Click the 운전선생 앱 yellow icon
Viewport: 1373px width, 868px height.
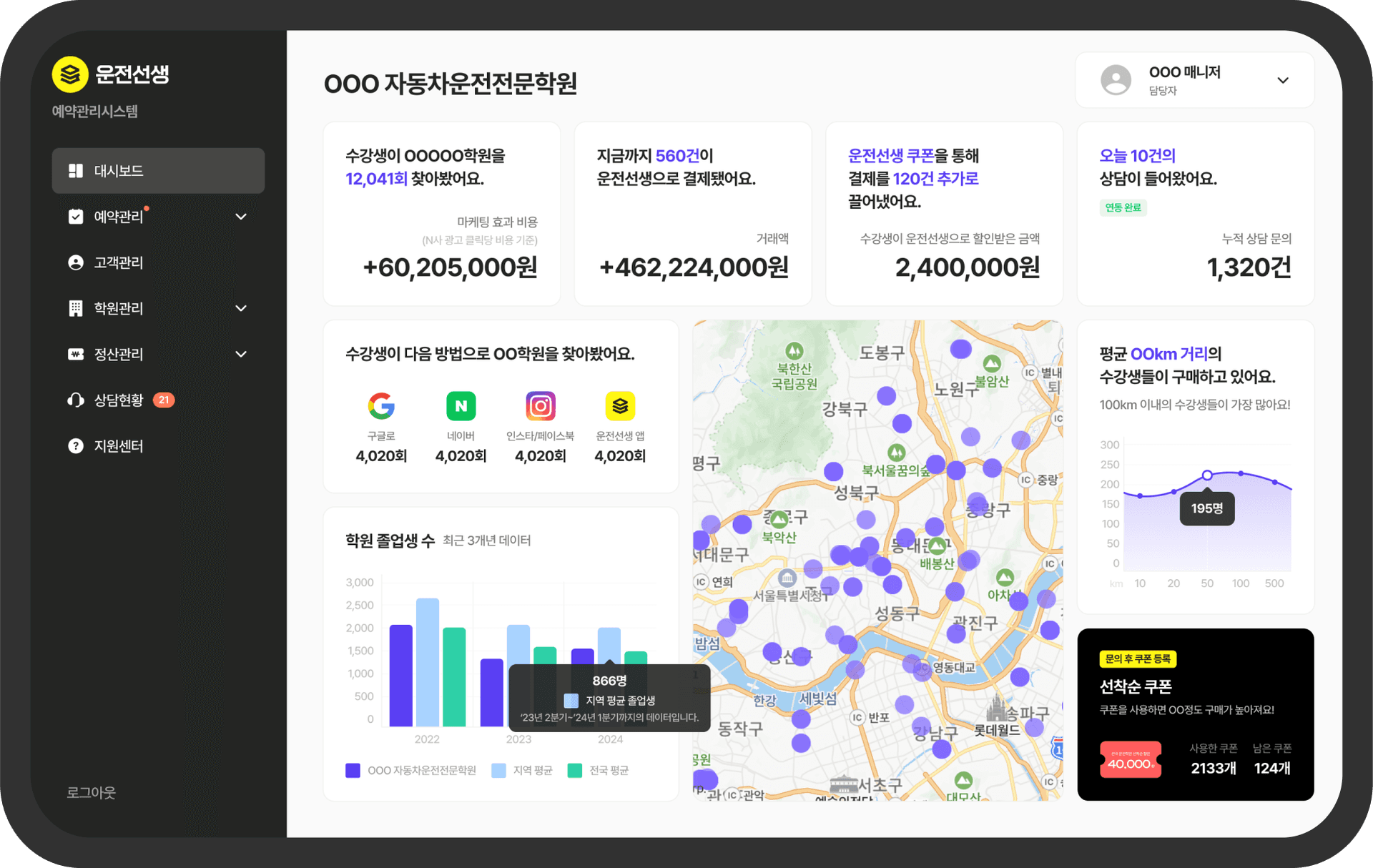(x=620, y=406)
